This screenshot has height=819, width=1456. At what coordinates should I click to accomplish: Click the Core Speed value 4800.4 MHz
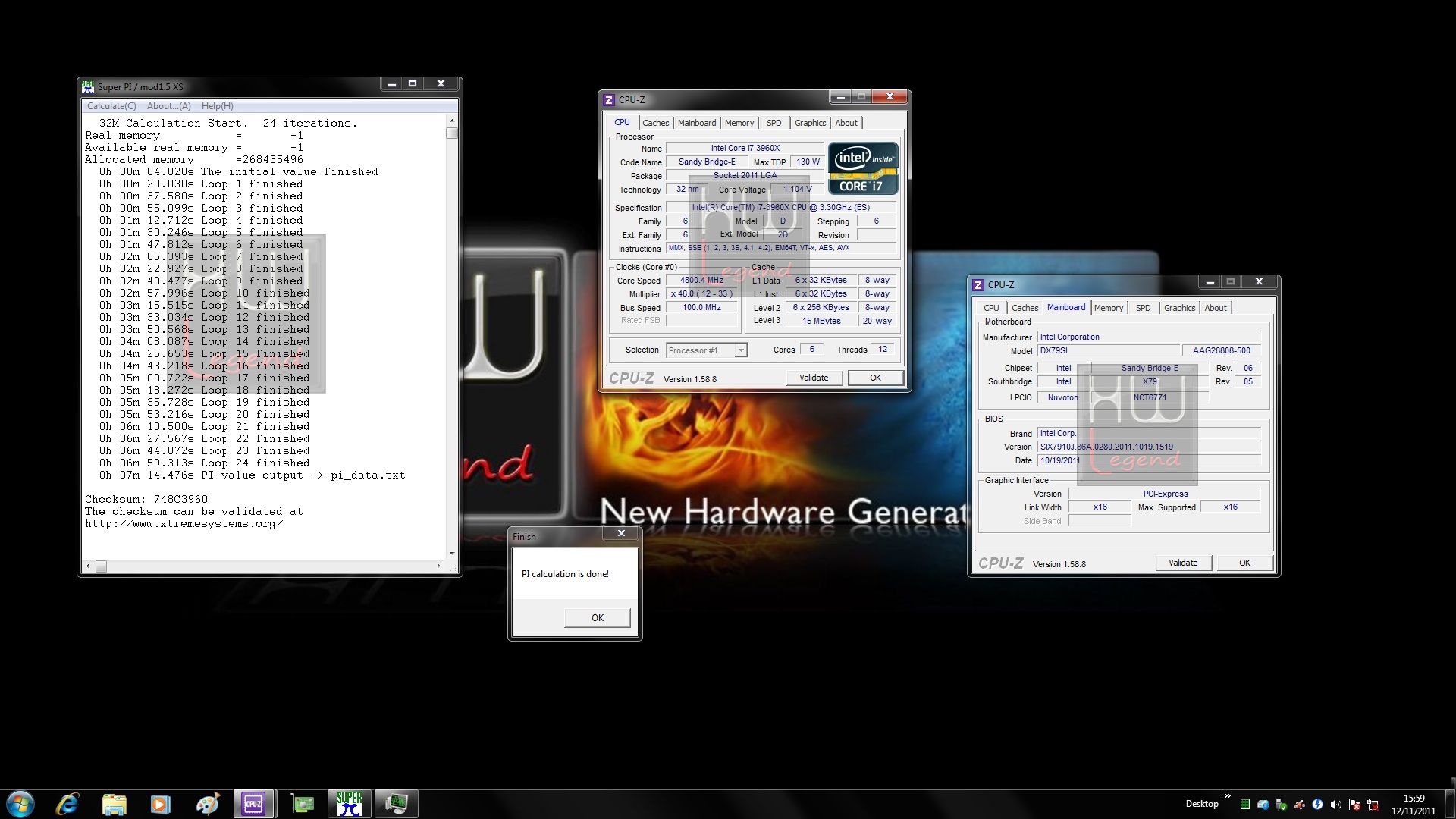tap(701, 281)
